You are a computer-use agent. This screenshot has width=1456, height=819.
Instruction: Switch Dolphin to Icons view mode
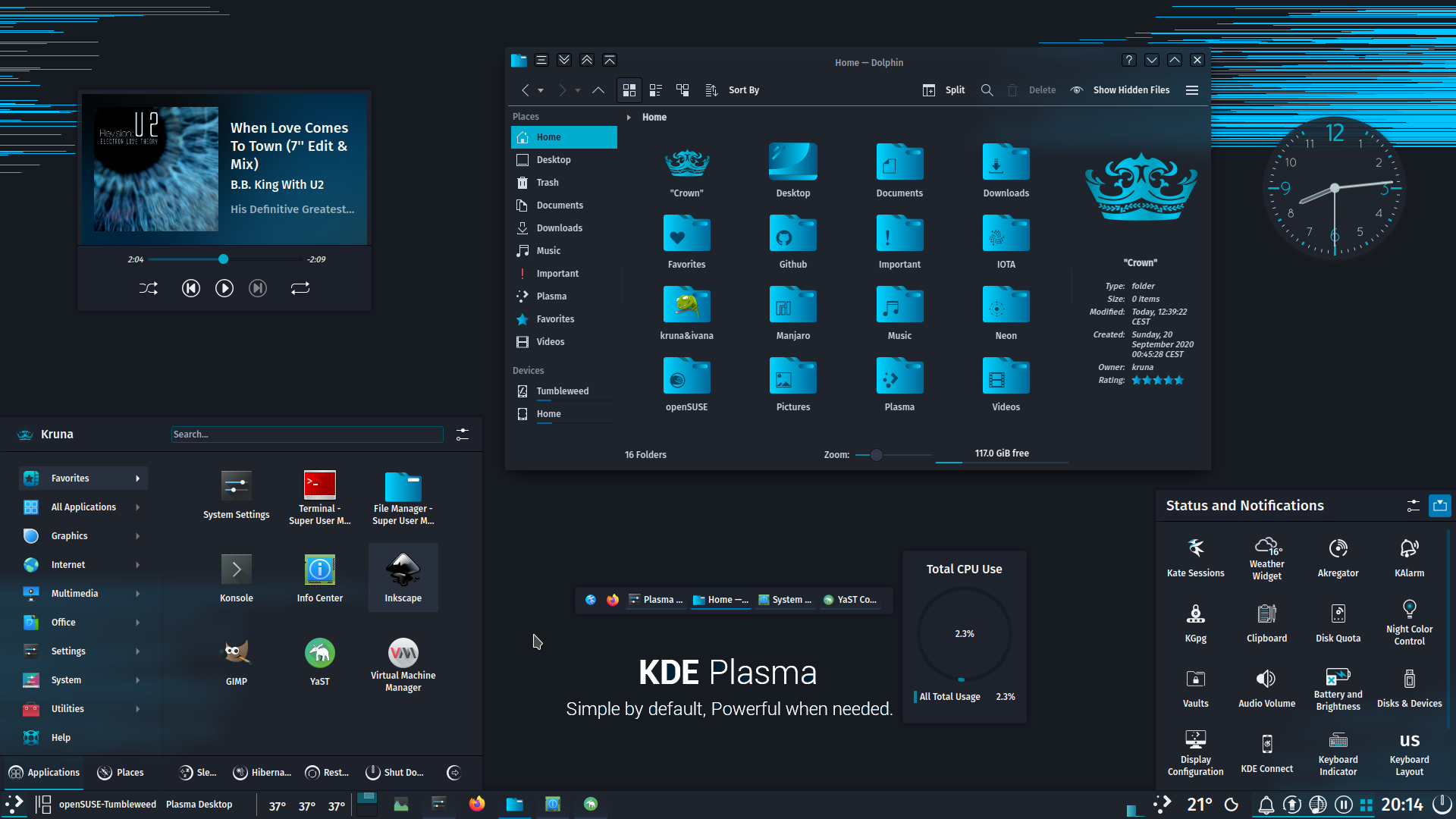click(629, 90)
